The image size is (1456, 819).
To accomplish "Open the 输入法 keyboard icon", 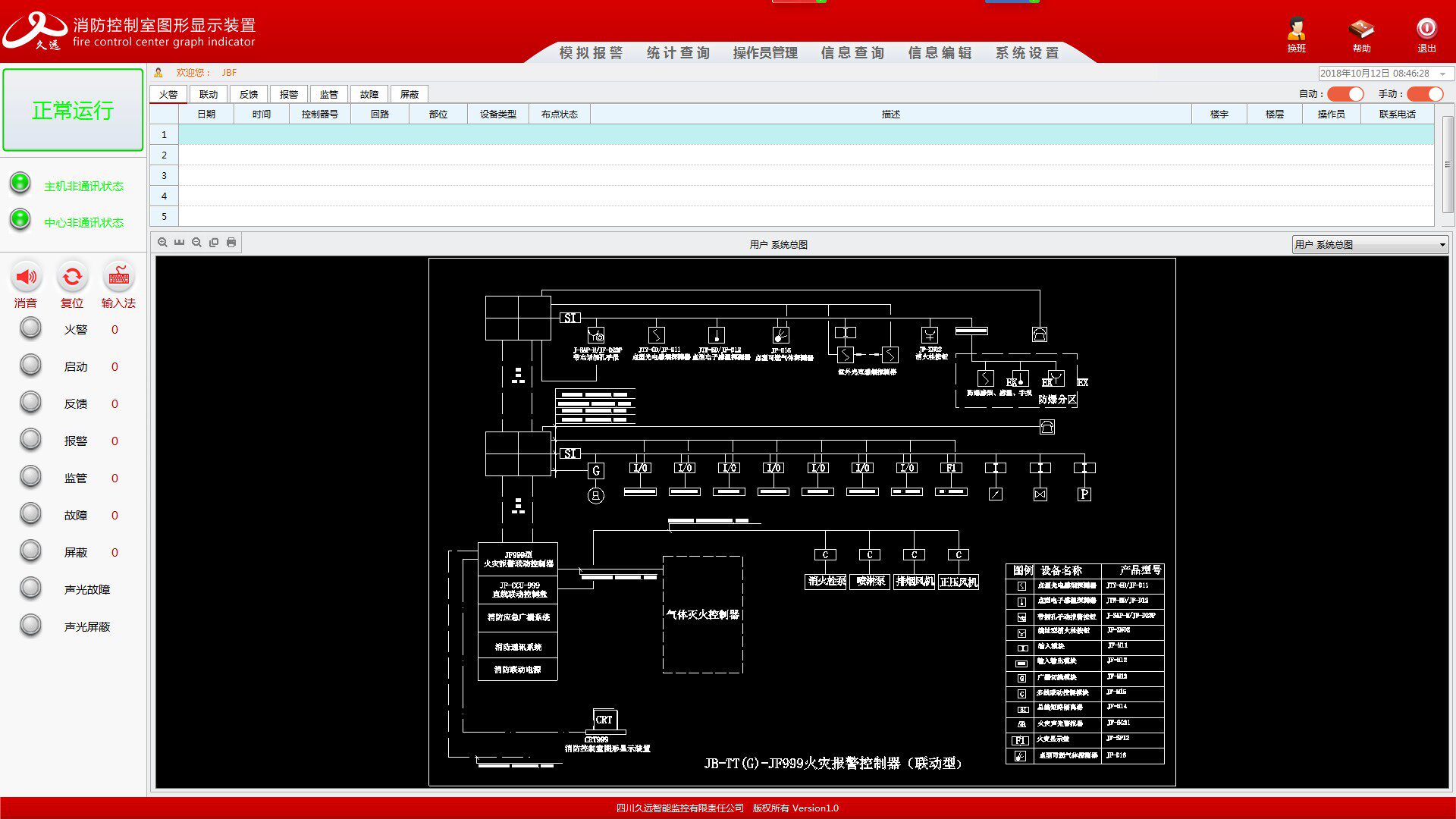I will 118,277.
